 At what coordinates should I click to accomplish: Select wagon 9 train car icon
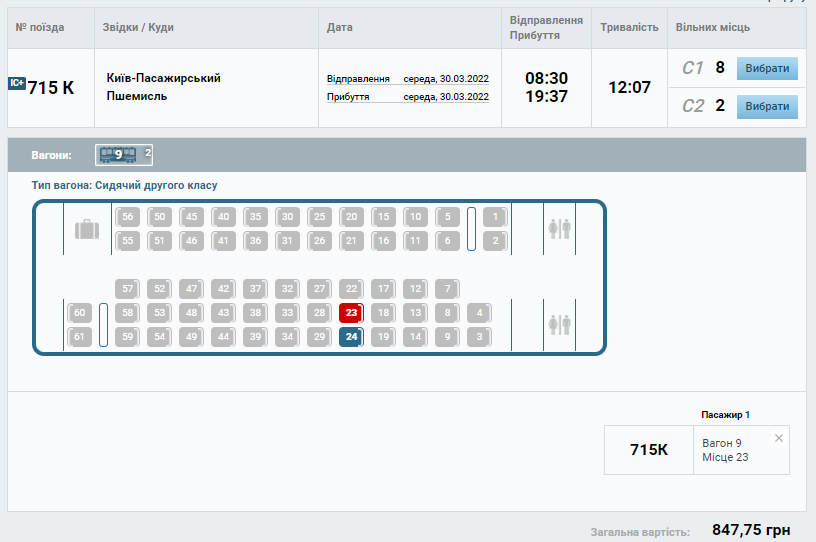118,154
